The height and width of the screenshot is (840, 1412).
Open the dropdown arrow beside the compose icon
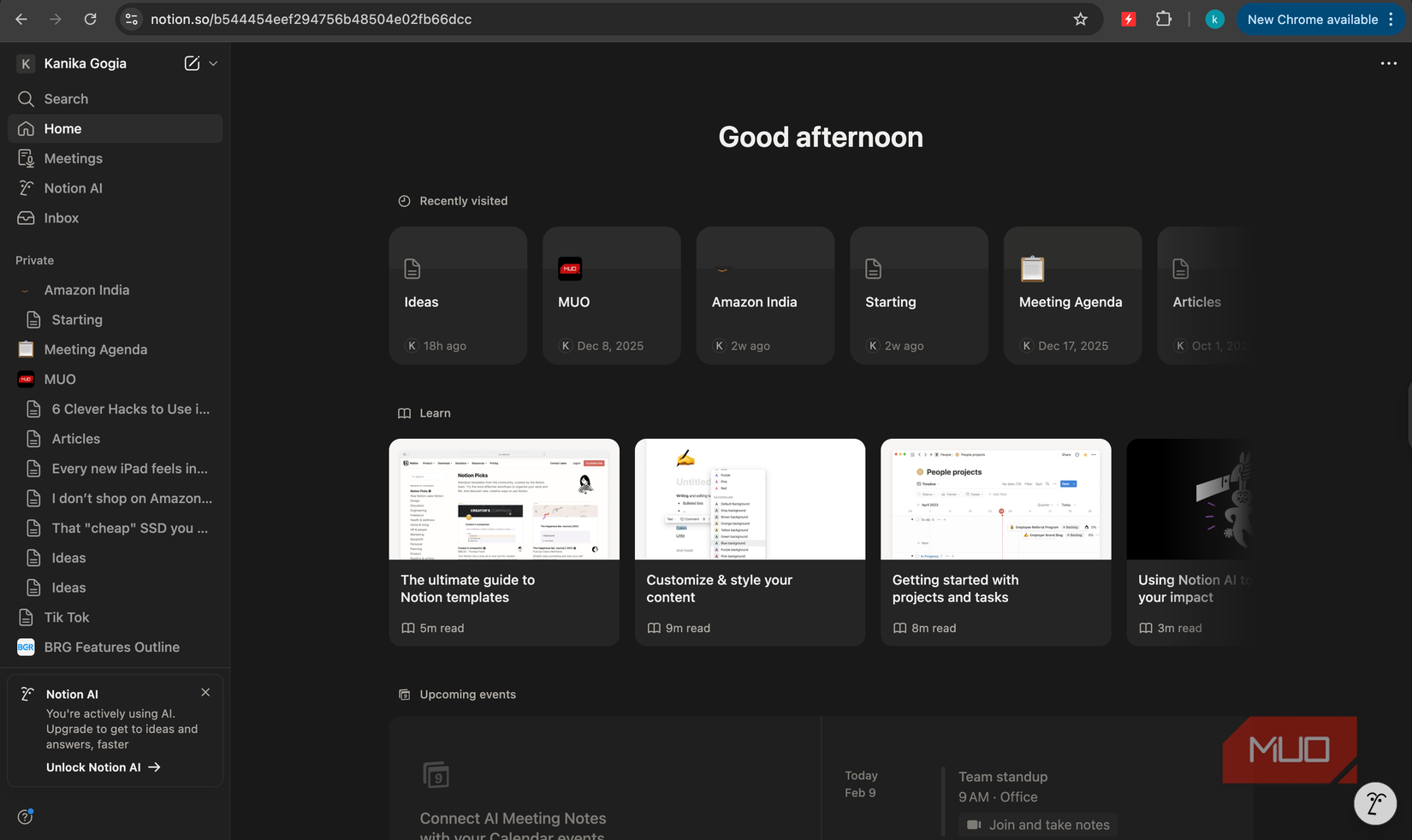(213, 63)
